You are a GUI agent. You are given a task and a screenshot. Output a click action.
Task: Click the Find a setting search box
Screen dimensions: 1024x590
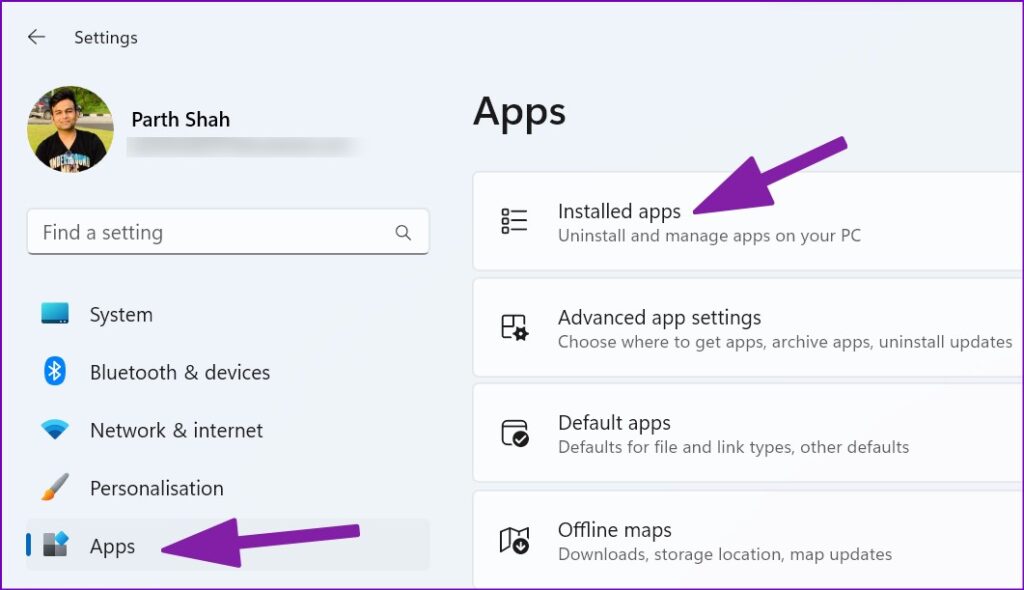point(200,231)
